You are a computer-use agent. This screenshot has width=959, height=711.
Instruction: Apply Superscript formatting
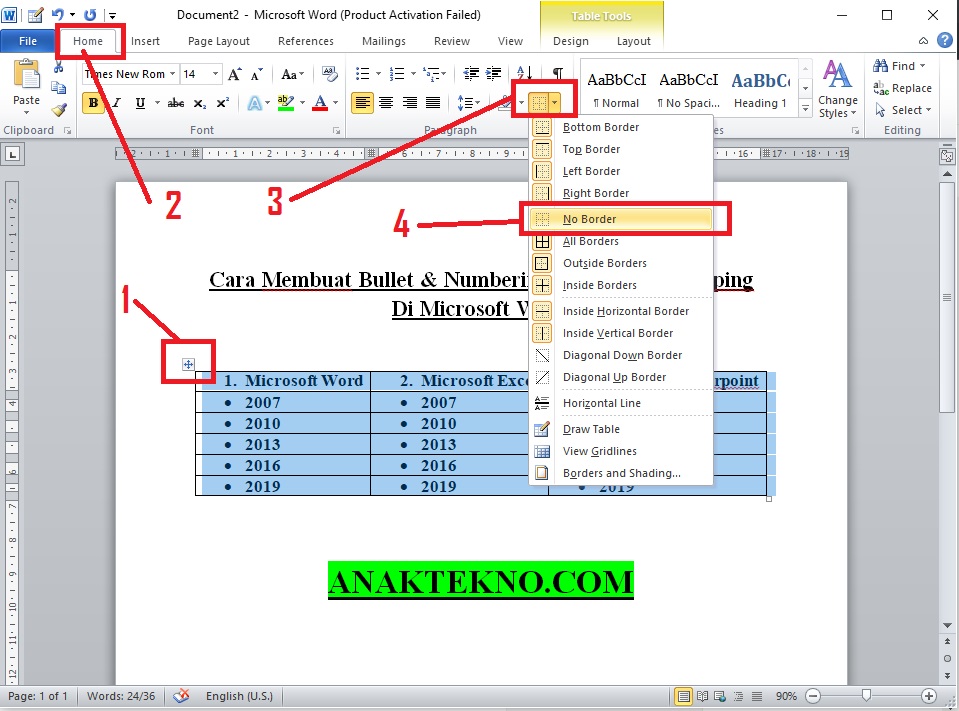223,103
